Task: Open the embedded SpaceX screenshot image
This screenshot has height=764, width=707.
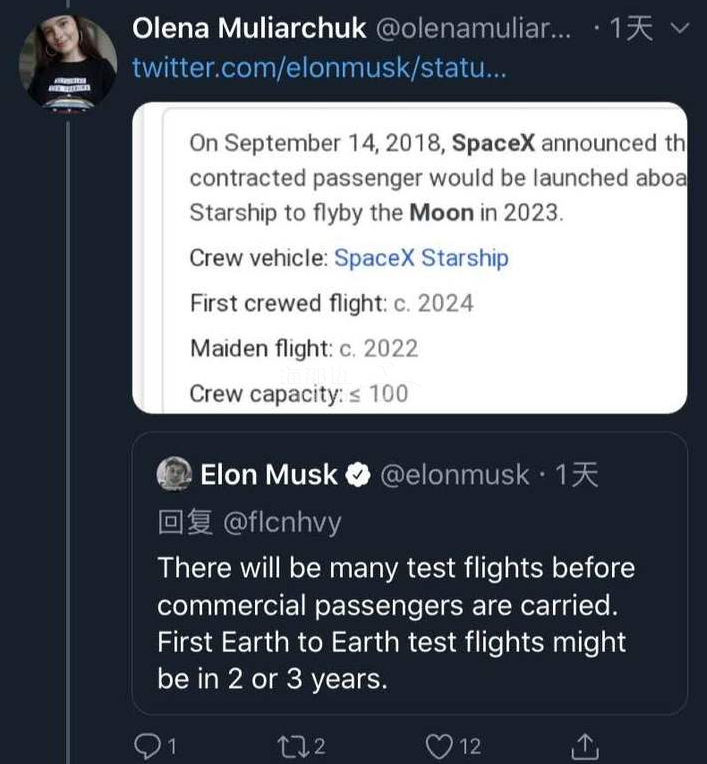Action: click(x=410, y=258)
